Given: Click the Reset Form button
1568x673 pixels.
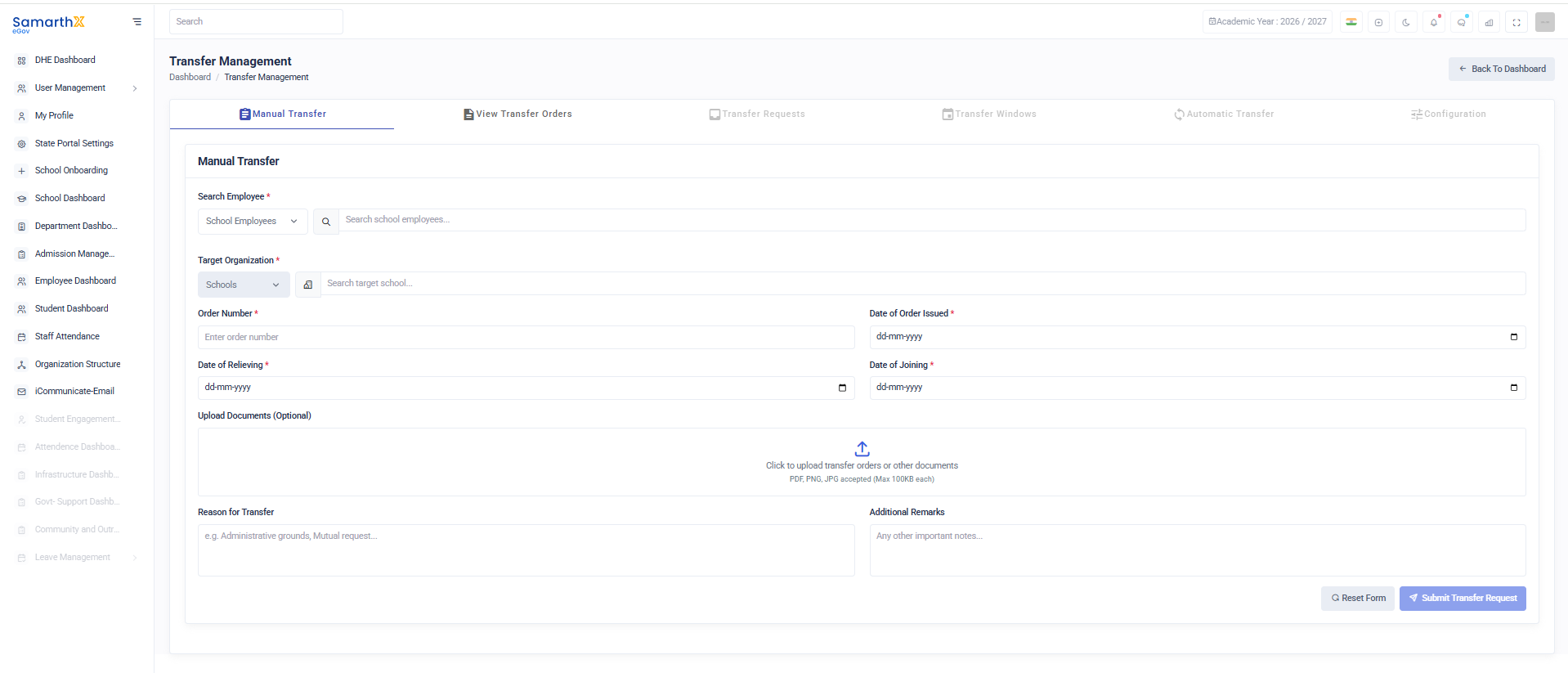Looking at the screenshot, I should [1358, 599].
